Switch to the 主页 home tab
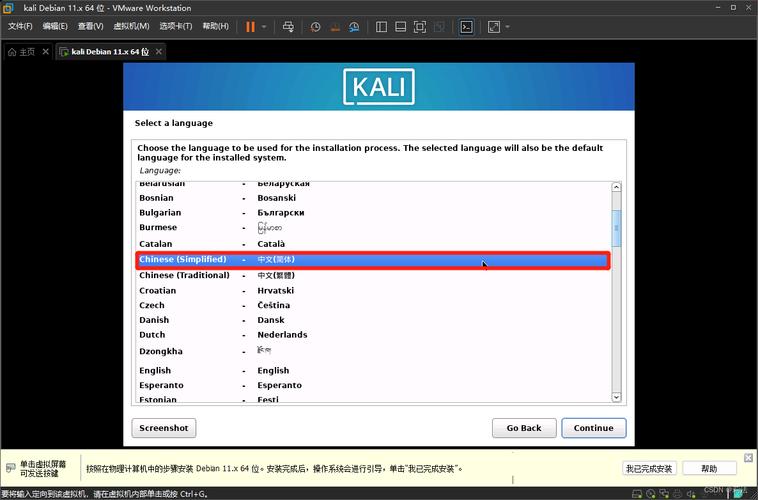Screen dimensions: 758x500 coord(22,52)
